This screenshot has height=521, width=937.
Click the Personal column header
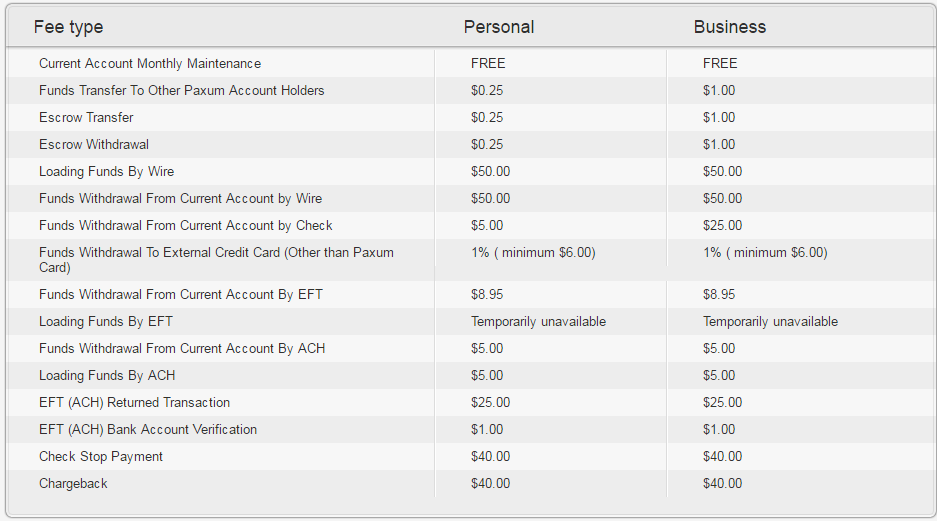[498, 27]
